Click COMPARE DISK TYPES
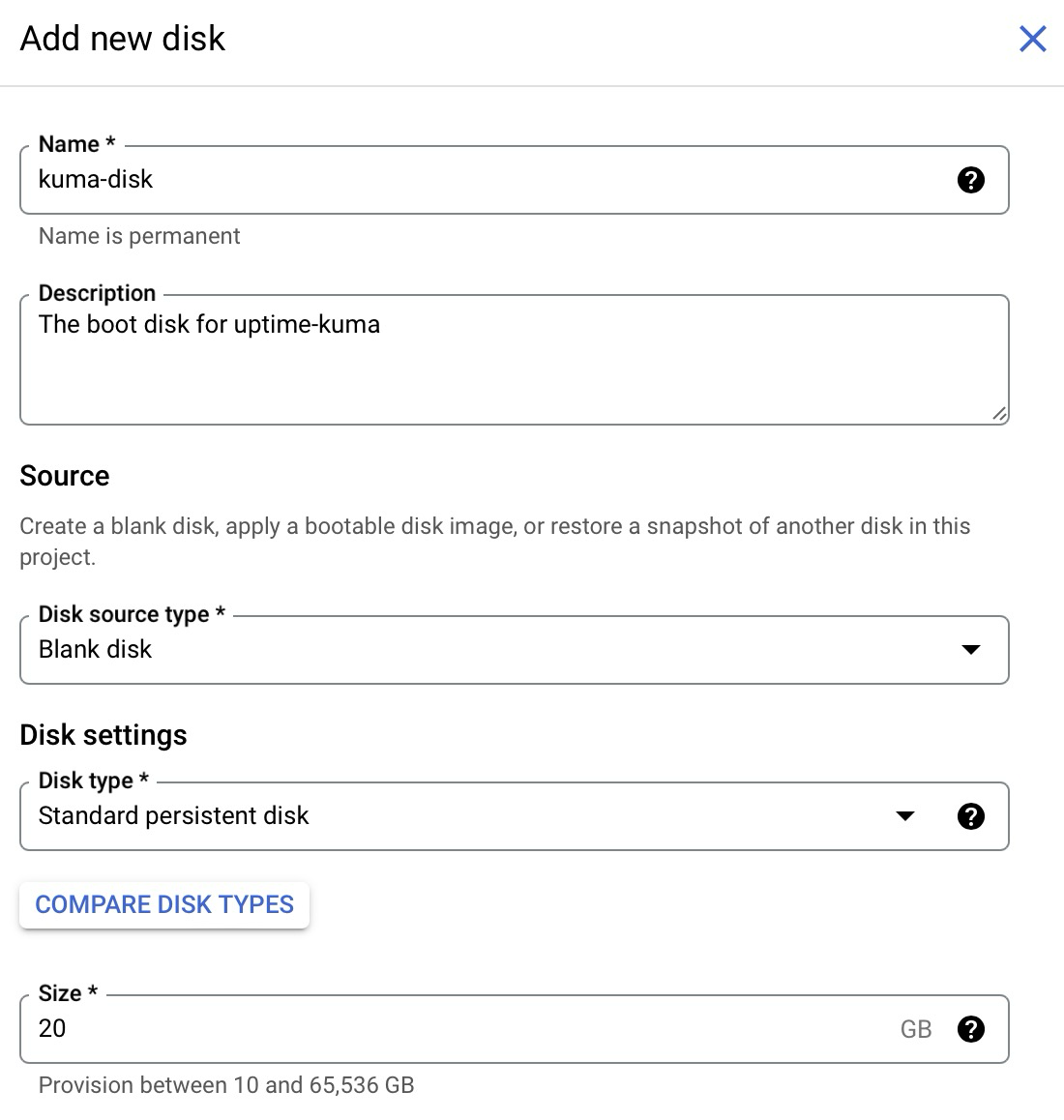The width and height of the screenshot is (1064, 1120). (164, 904)
